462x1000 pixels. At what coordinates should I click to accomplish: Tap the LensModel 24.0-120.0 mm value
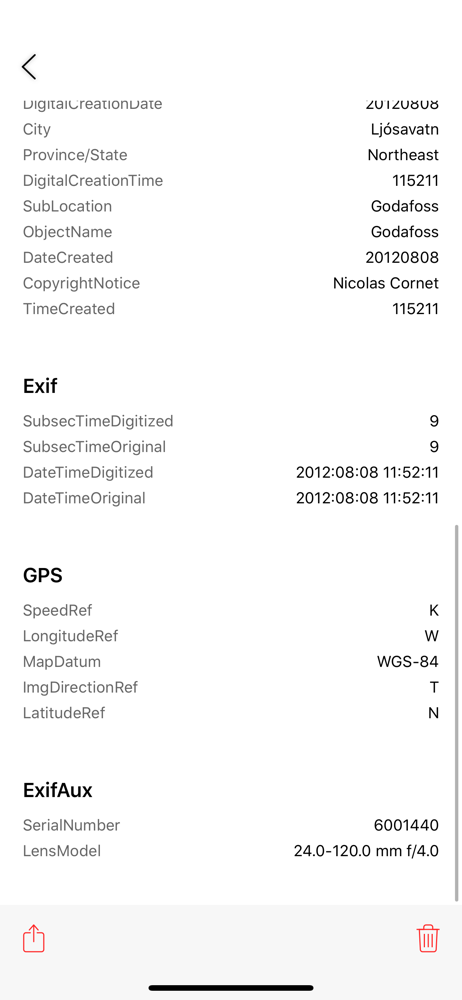[x=366, y=851]
